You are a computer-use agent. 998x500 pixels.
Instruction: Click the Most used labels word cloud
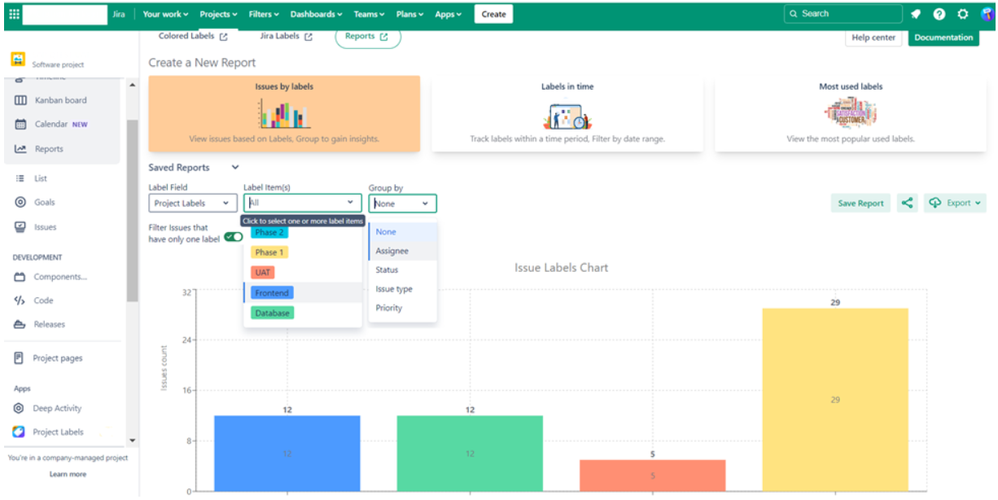tap(850, 113)
